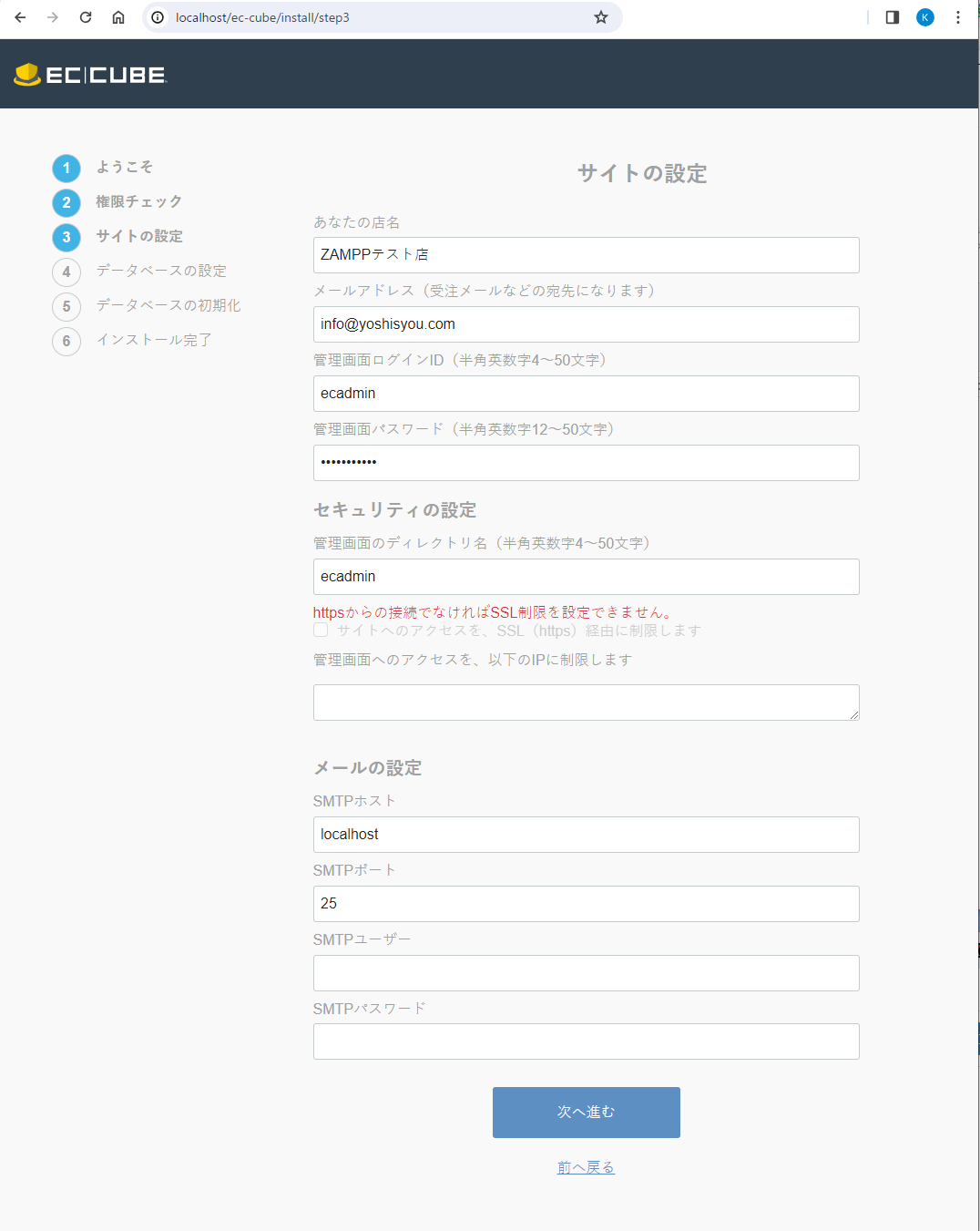The height and width of the screenshot is (1231, 980).
Task: Go to browser home page icon
Action: point(118,17)
